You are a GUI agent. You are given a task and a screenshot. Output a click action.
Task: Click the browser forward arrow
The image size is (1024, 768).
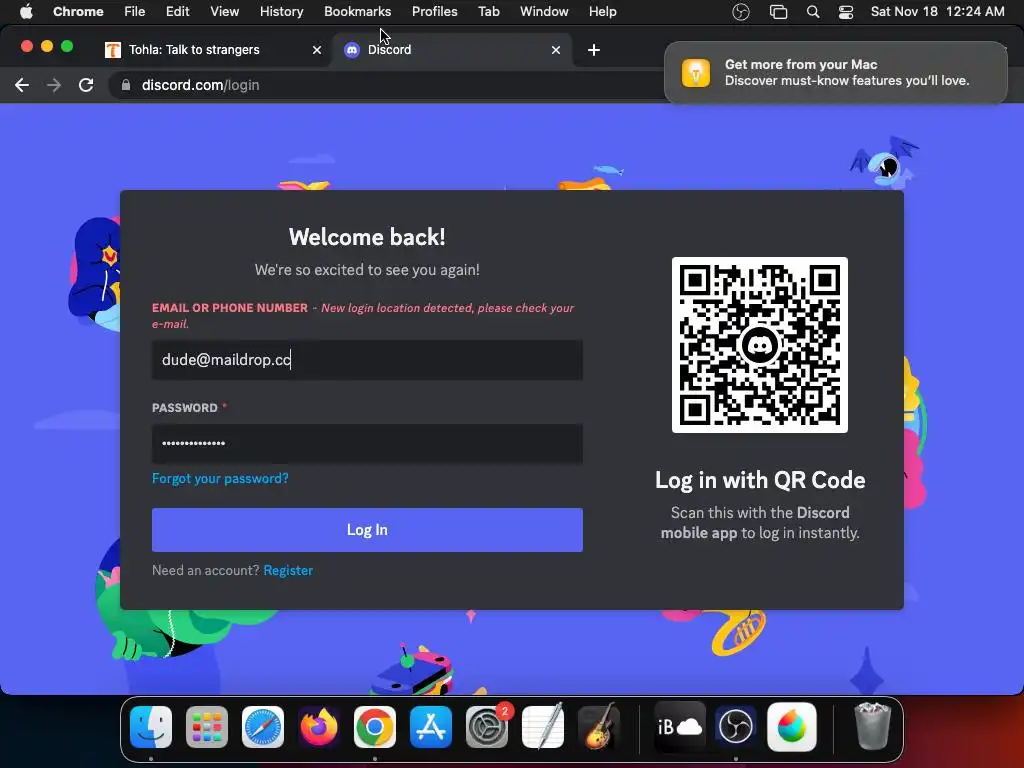coord(54,85)
